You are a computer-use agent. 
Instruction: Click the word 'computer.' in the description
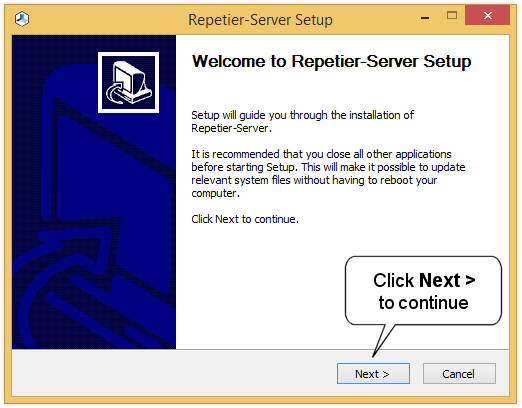[x=215, y=193]
